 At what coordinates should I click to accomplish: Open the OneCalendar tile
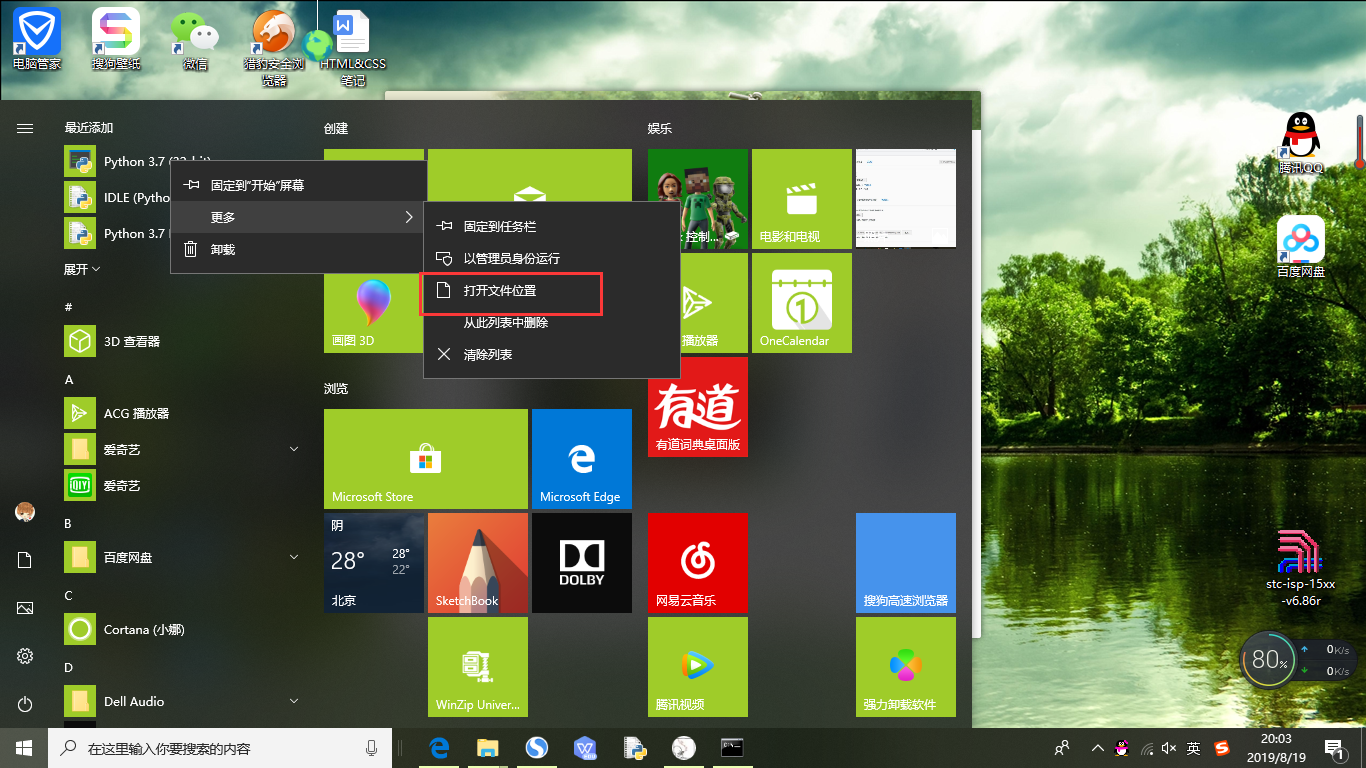coord(802,303)
